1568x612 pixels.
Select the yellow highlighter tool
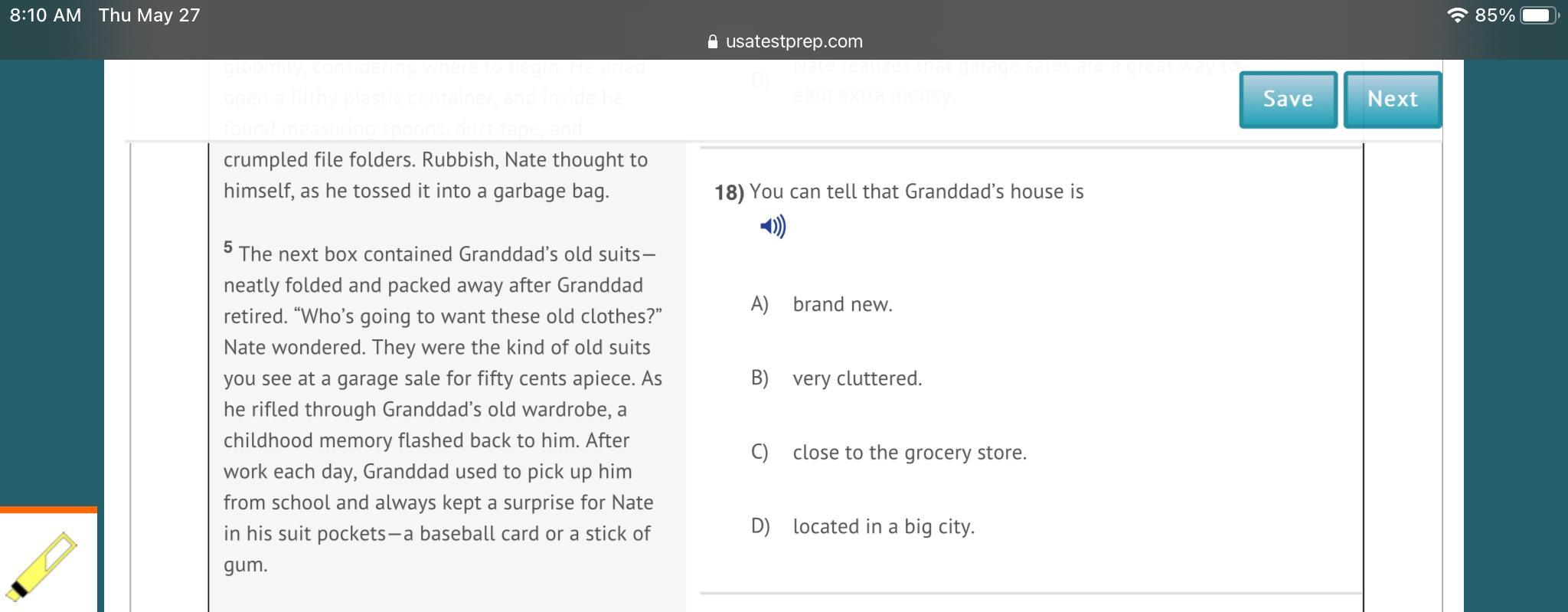point(43,565)
